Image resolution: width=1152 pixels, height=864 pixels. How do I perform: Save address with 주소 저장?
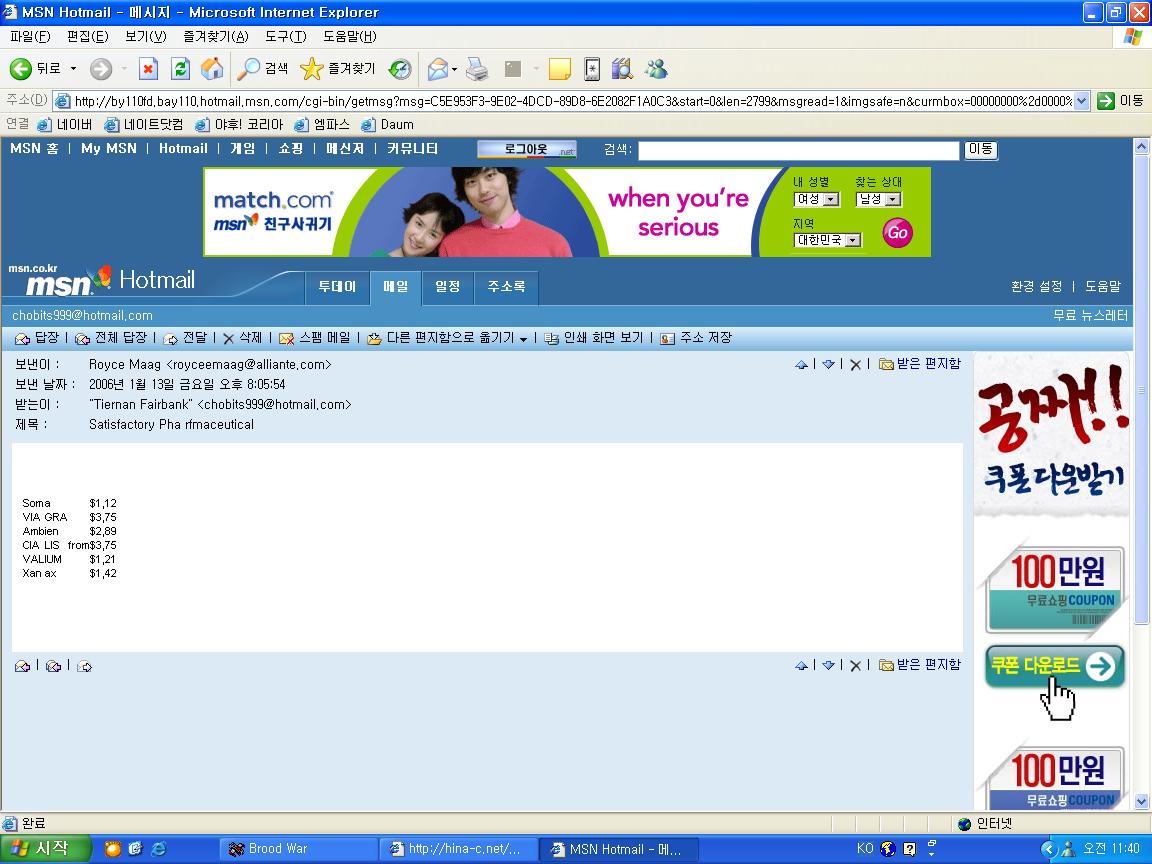[x=696, y=338]
